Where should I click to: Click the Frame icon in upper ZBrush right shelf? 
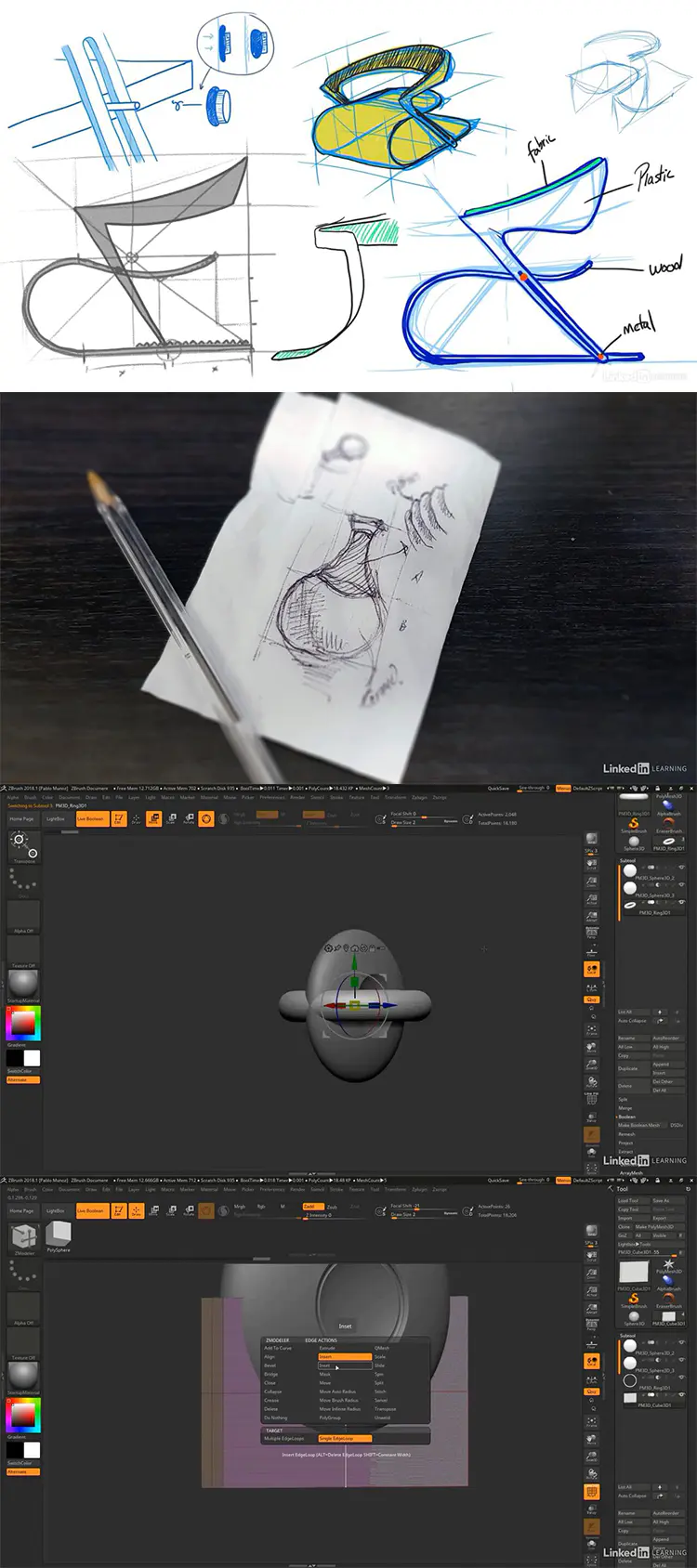[592, 1031]
